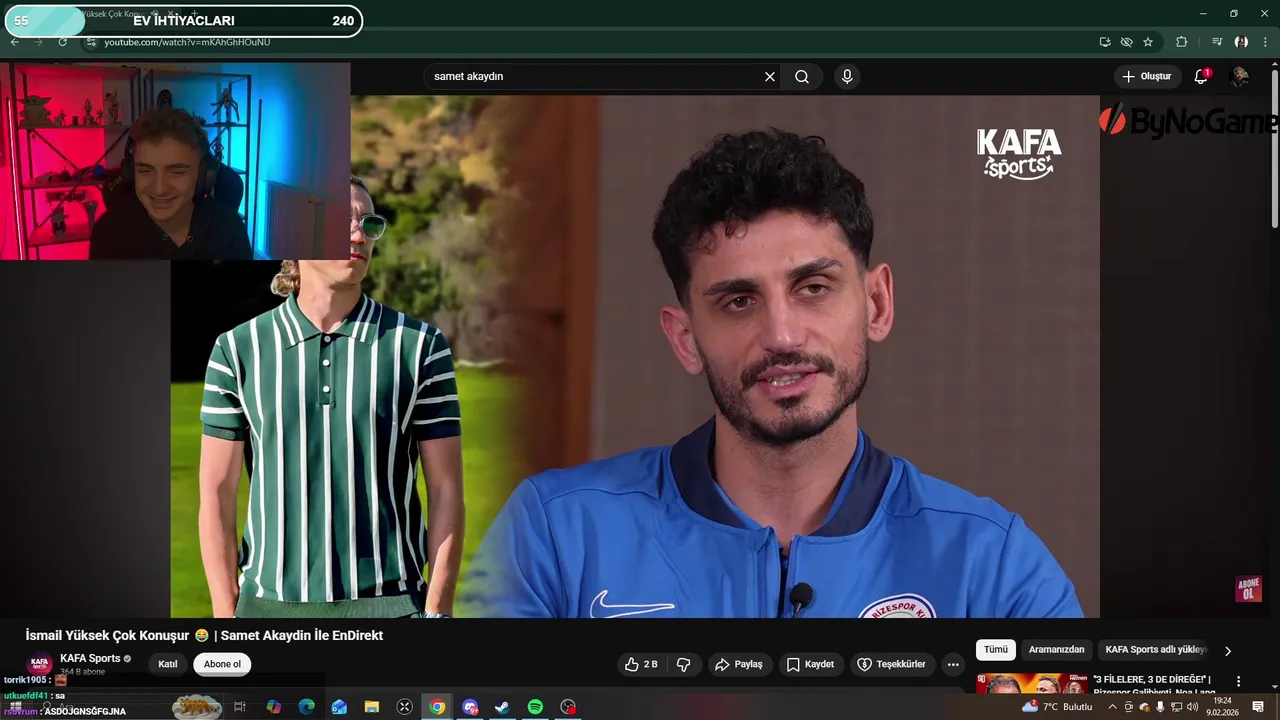The height and width of the screenshot is (720, 1280).
Task: Share the video via Paylaş
Action: click(x=739, y=664)
